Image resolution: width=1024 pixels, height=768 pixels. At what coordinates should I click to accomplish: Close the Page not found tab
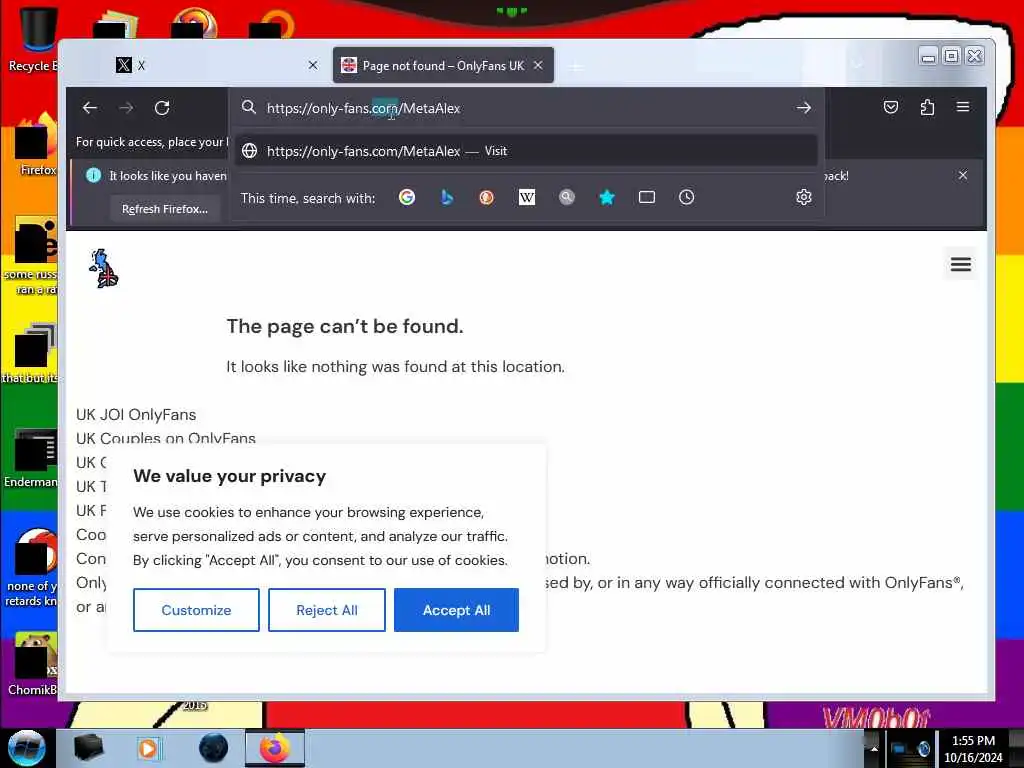coord(538,65)
